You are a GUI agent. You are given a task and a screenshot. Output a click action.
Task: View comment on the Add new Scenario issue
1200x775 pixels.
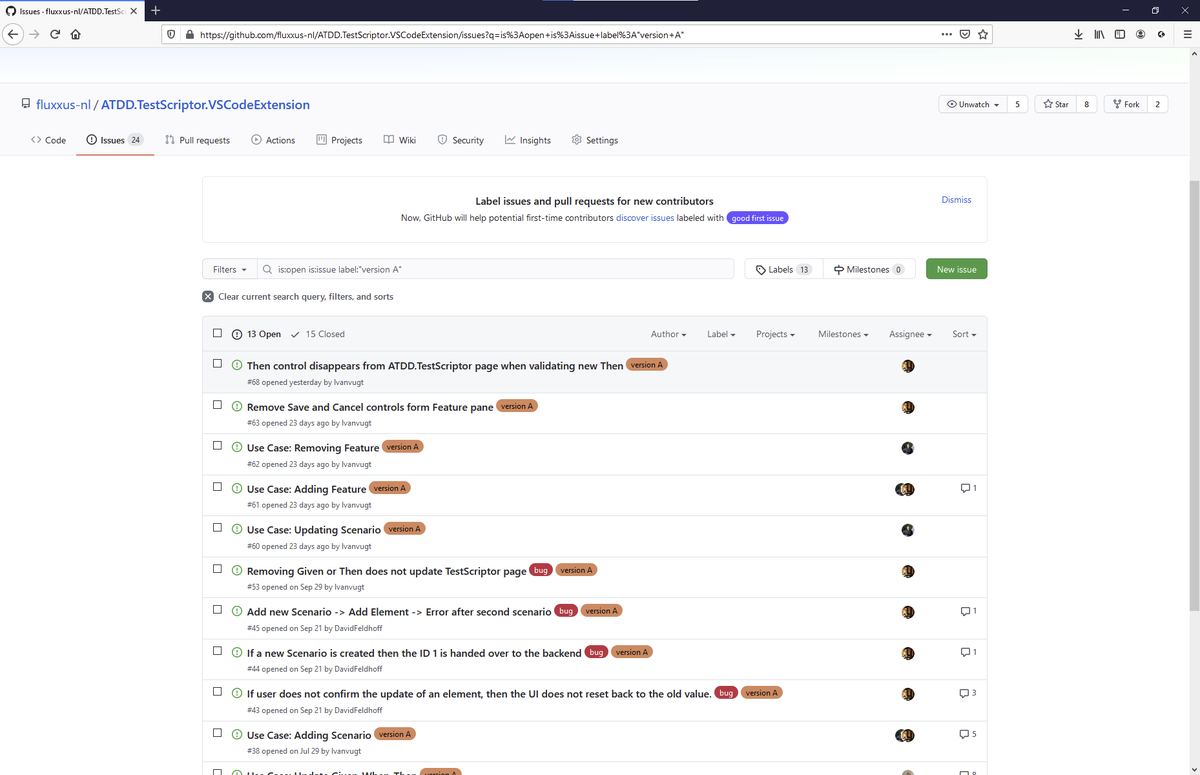(x=968, y=611)
